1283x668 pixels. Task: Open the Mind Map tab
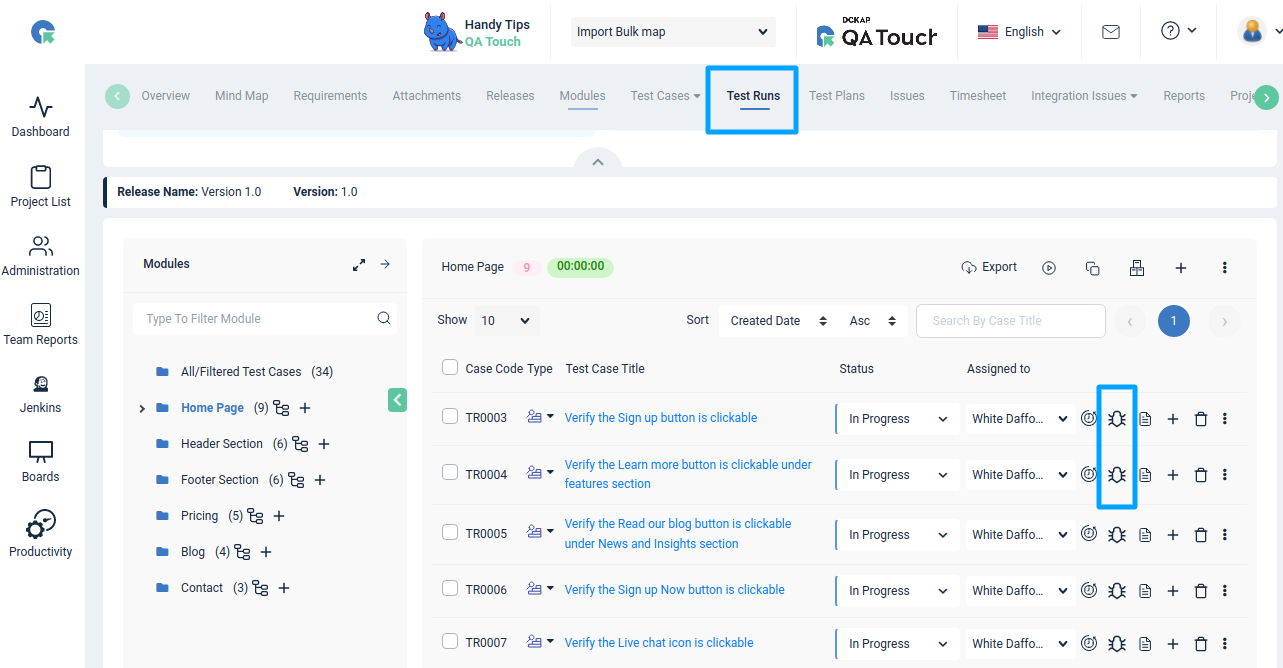point(241,95)
